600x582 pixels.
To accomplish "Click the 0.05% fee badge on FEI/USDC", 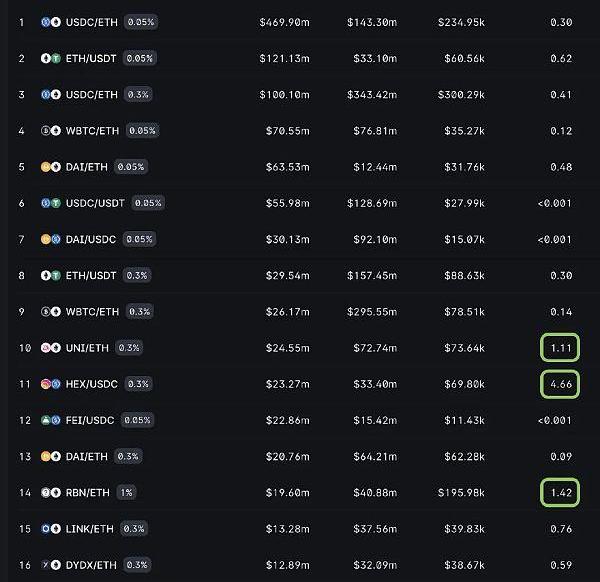I will point(137,420).
